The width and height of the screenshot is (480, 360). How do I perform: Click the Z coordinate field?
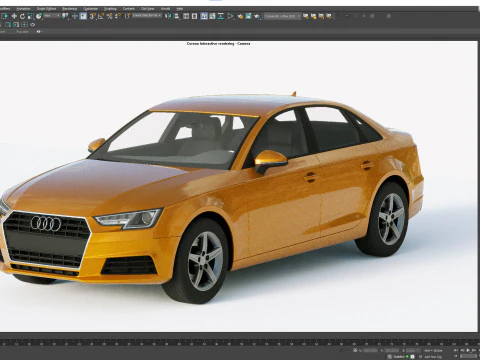pyautogui.click(x=413, y=351)
